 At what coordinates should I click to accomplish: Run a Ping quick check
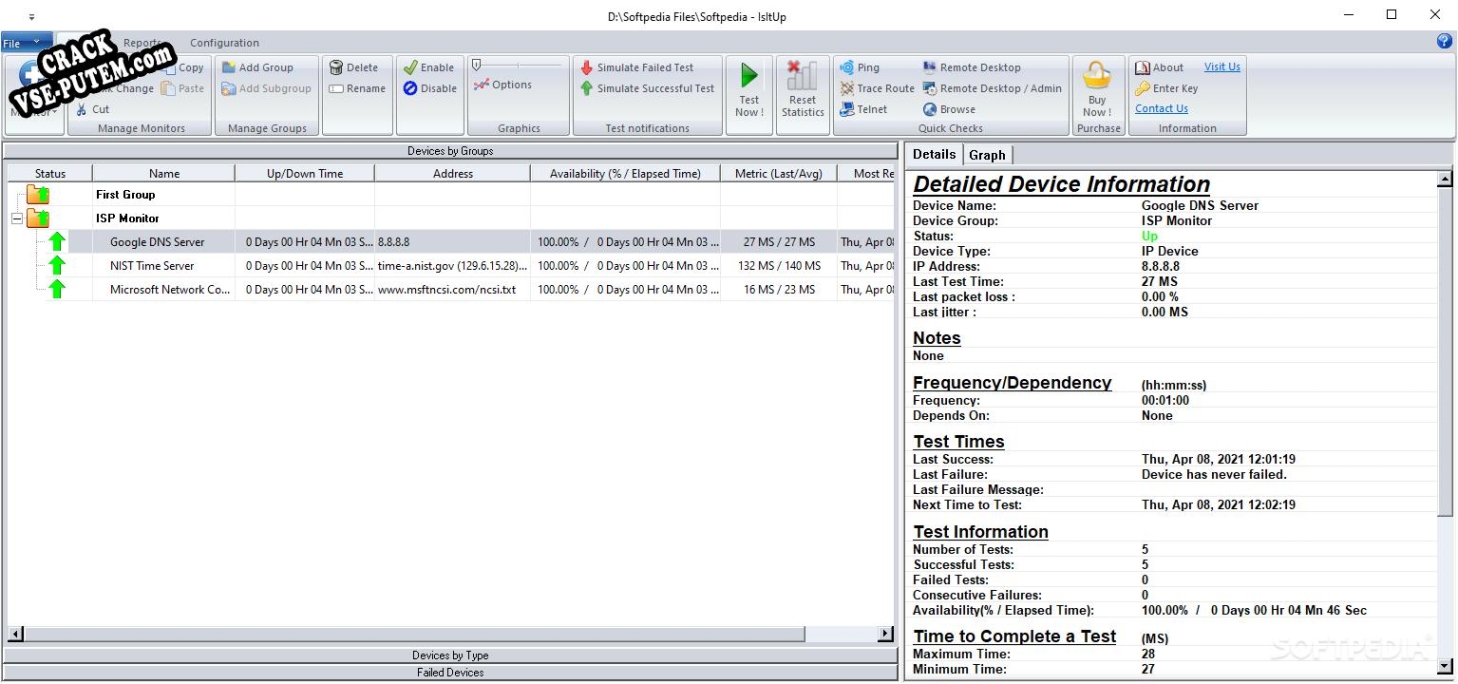[x=860, y=68]
